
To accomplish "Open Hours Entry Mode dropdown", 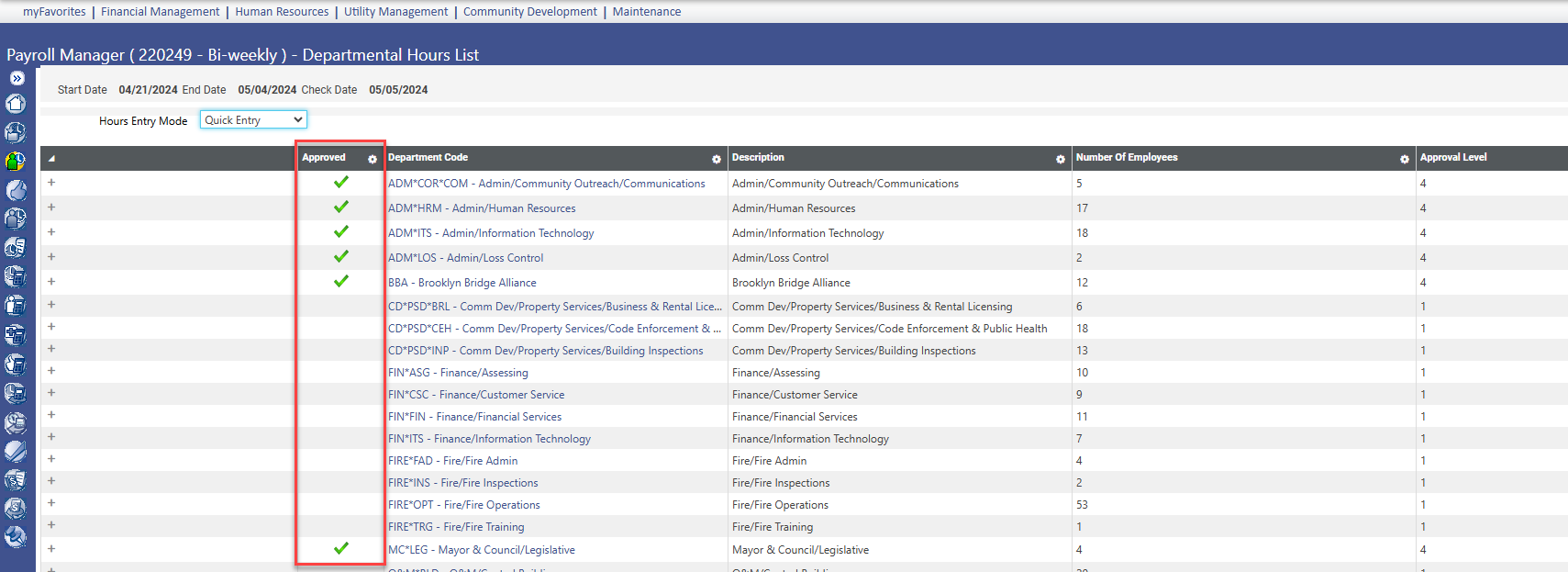I will 253,120.
